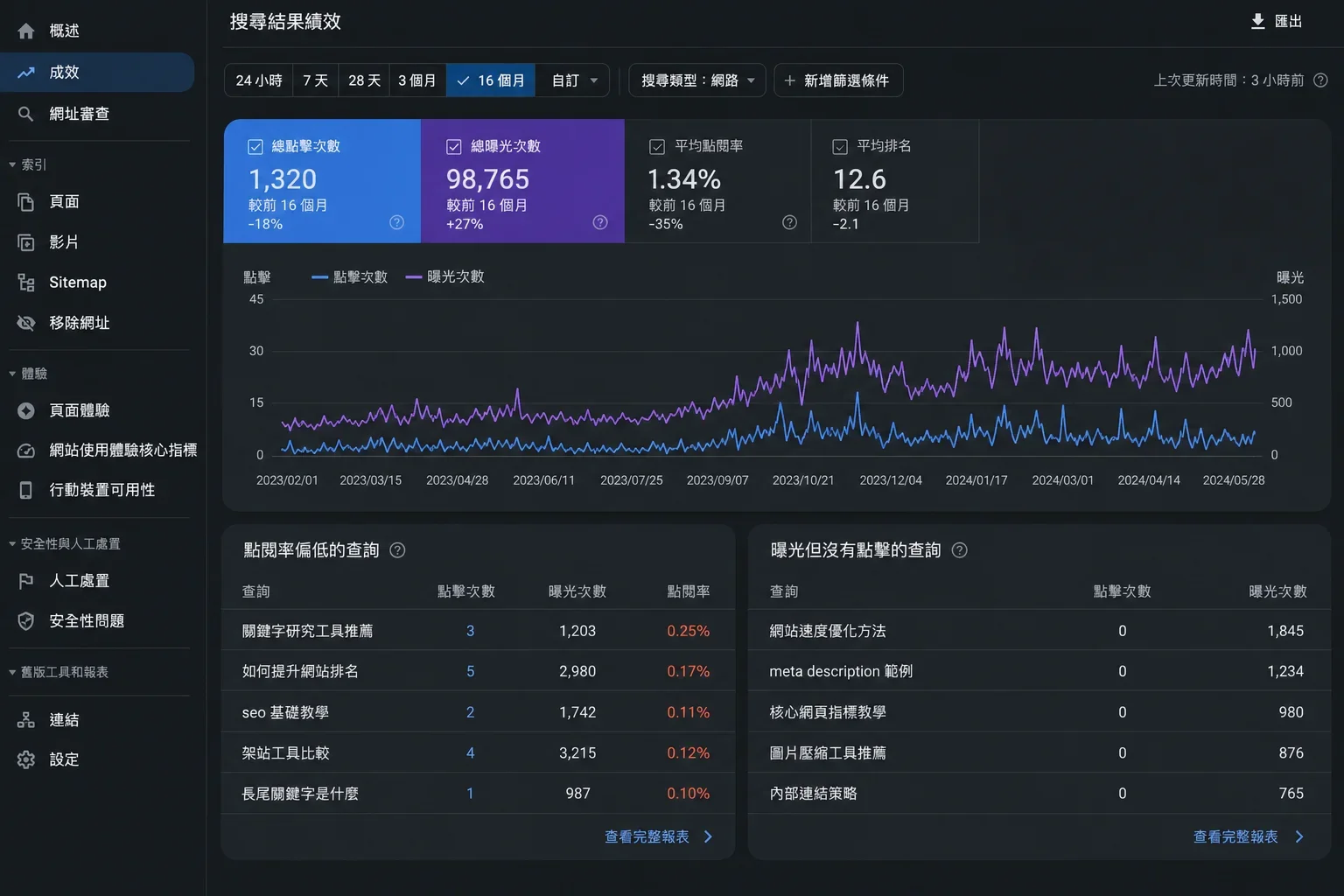This screenshot has height=896, width=1344.
Task: Click the 點擊次數 blue legend line
Action: click(x=319, y=277)
